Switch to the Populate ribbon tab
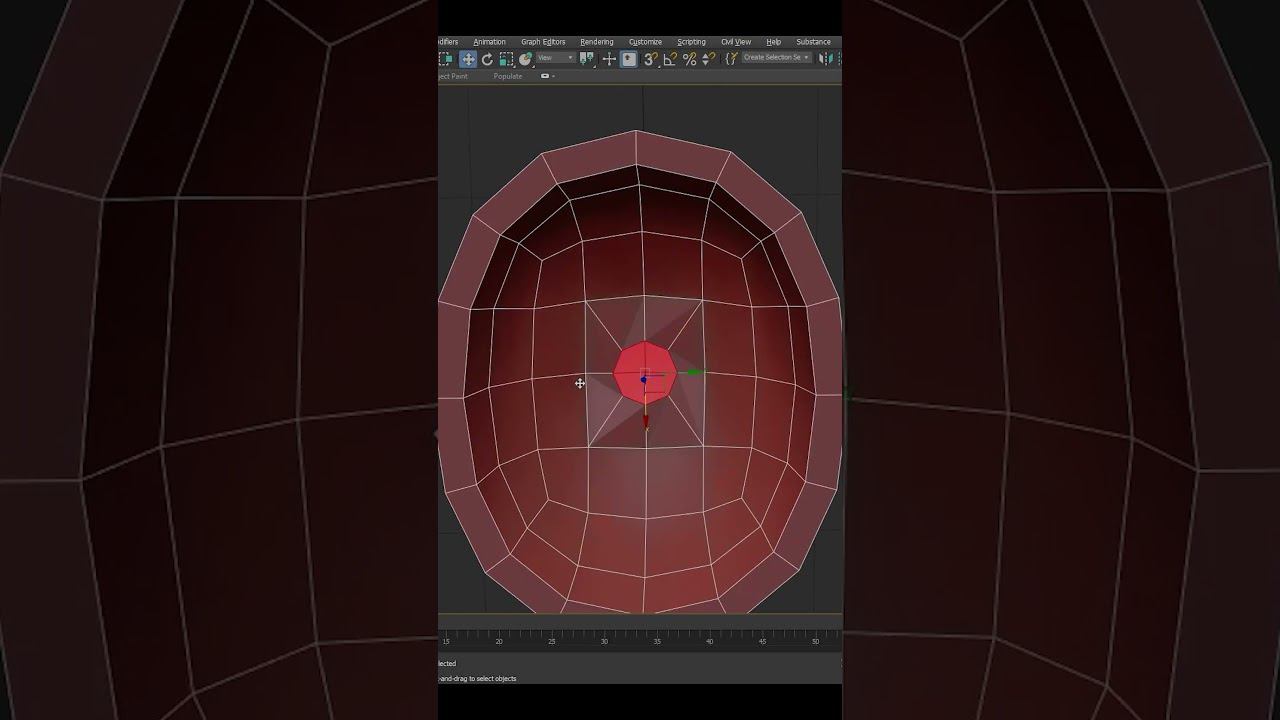 [508, 76]
